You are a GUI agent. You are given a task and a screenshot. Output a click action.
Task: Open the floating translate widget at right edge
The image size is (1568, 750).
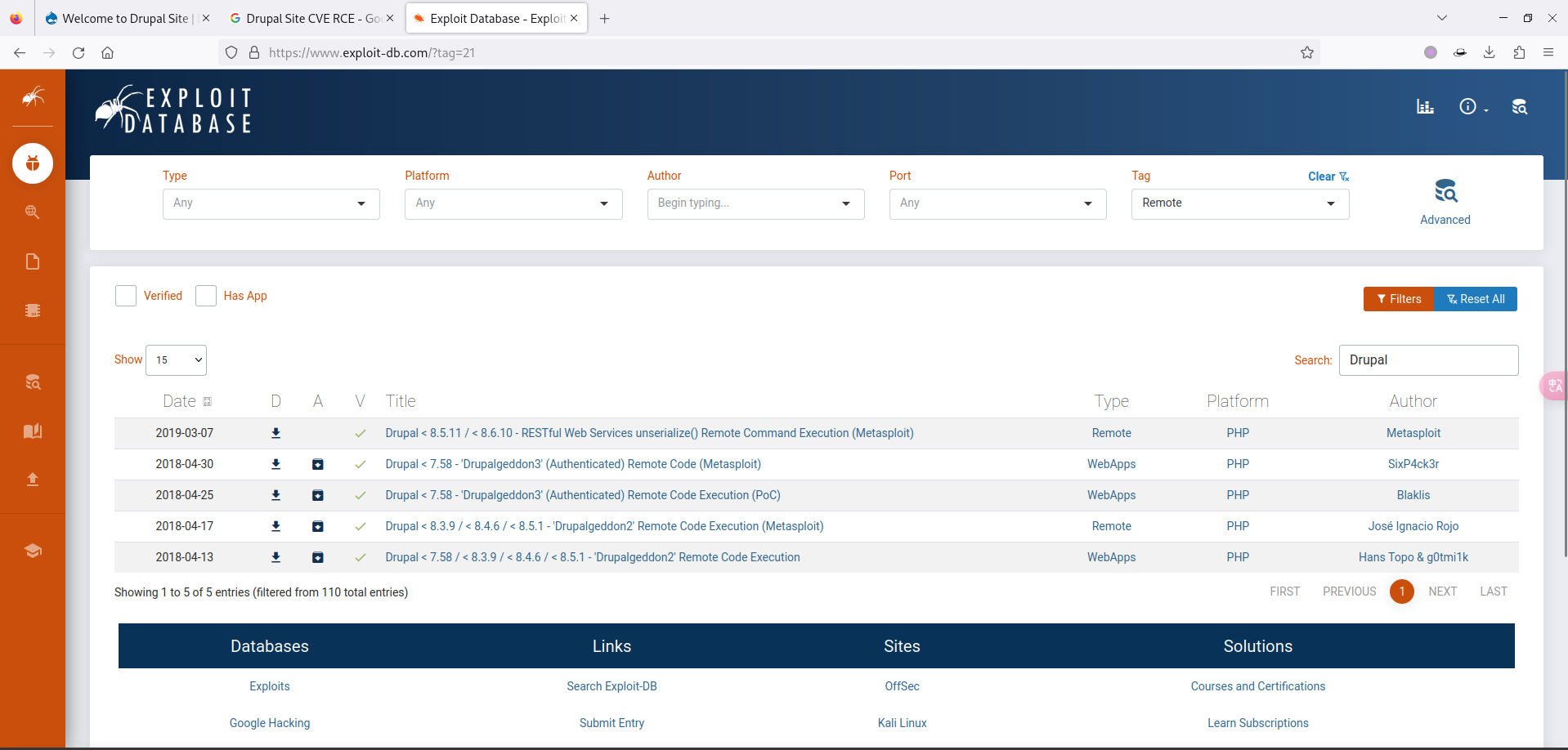(x=1554, y=386)
